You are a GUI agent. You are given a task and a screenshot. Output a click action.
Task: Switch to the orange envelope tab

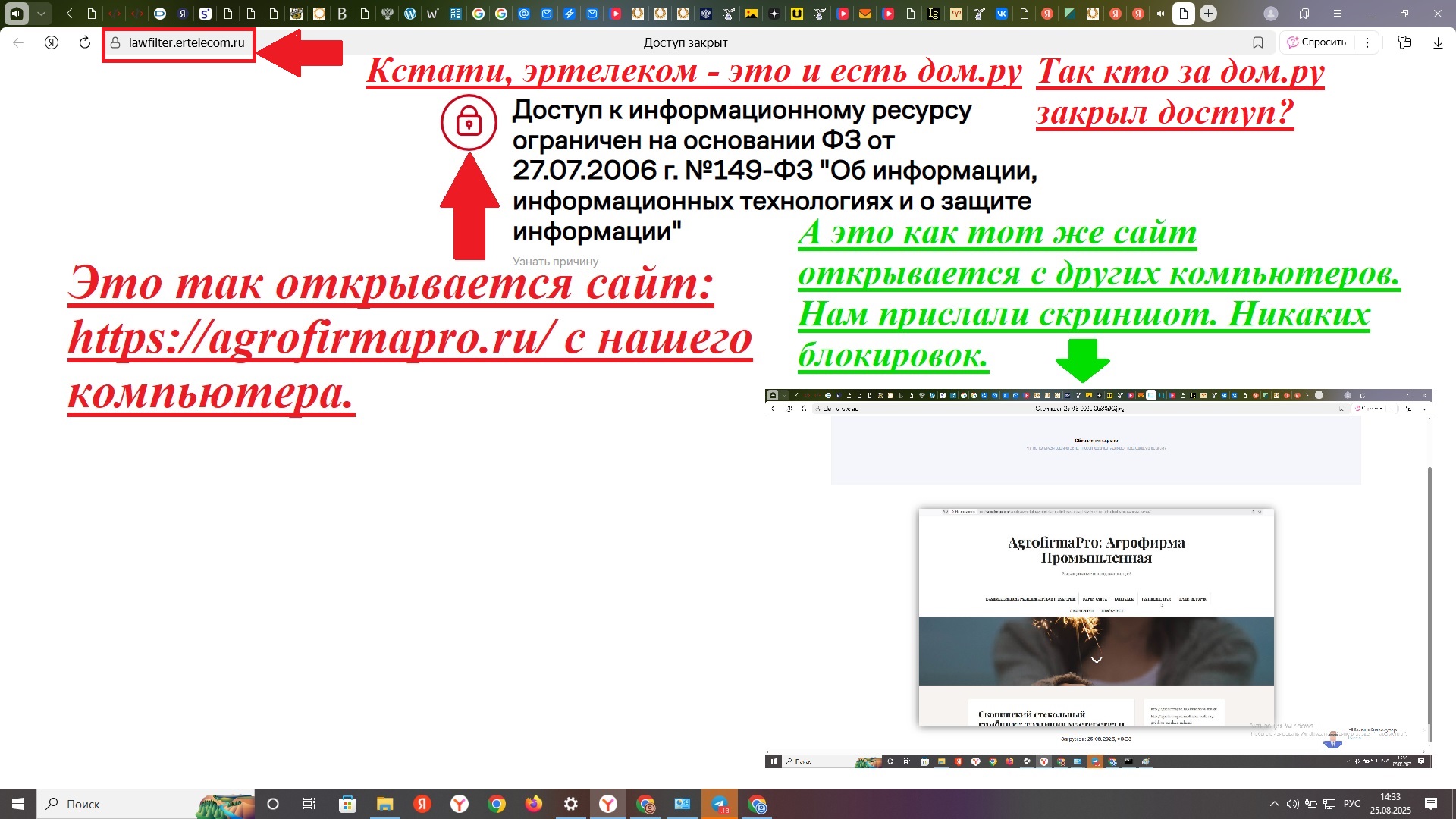[x=865, y=14]
